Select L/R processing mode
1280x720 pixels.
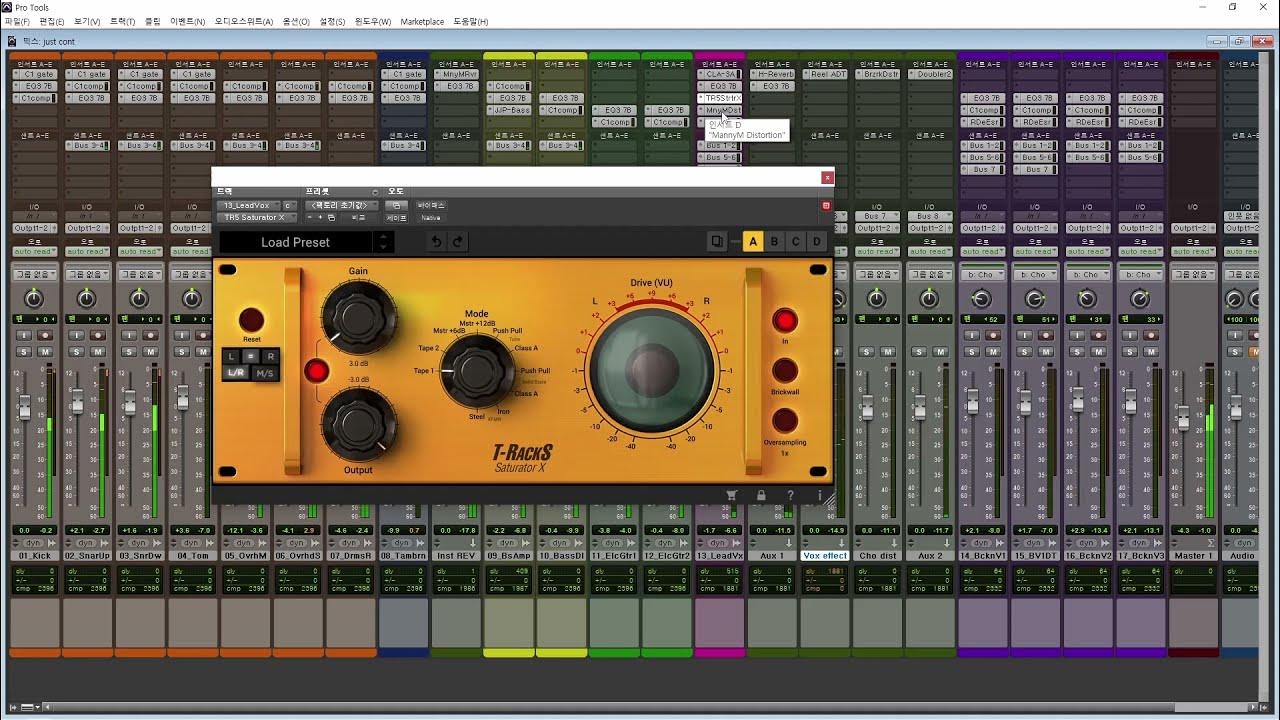click(237, 373)
